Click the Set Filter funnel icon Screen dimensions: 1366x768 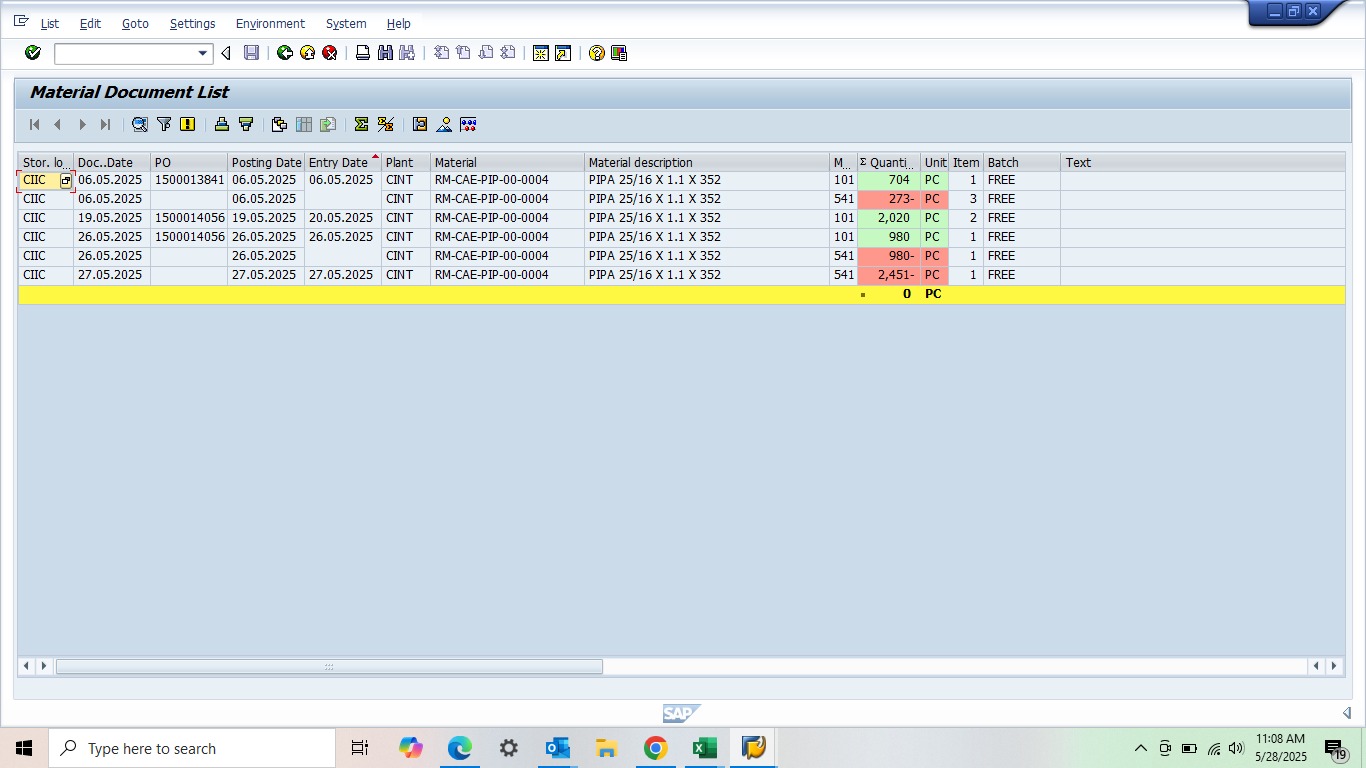[164, 124]
